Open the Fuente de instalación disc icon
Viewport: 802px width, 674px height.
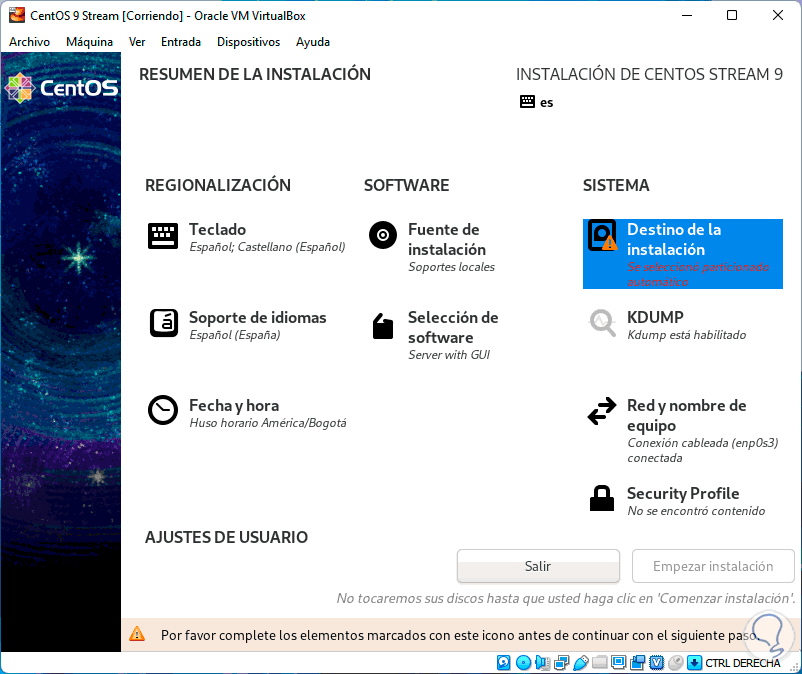[x=383, y=235]
